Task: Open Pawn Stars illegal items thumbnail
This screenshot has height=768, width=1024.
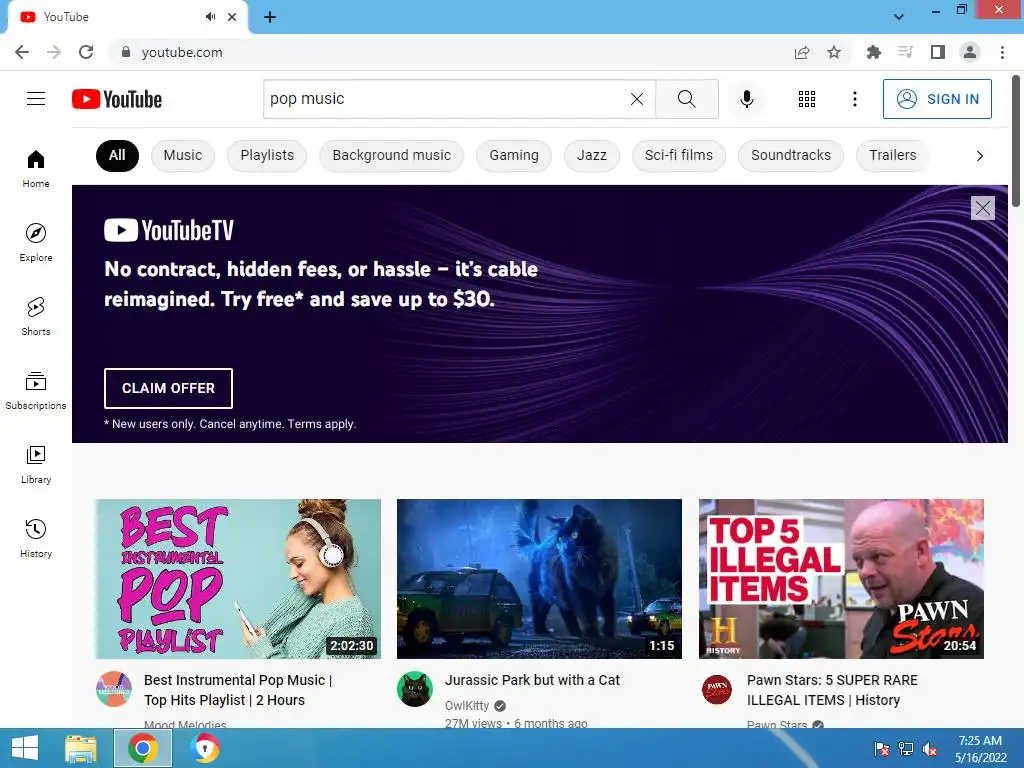Action: pyautogui.click(x=841, y=579)
